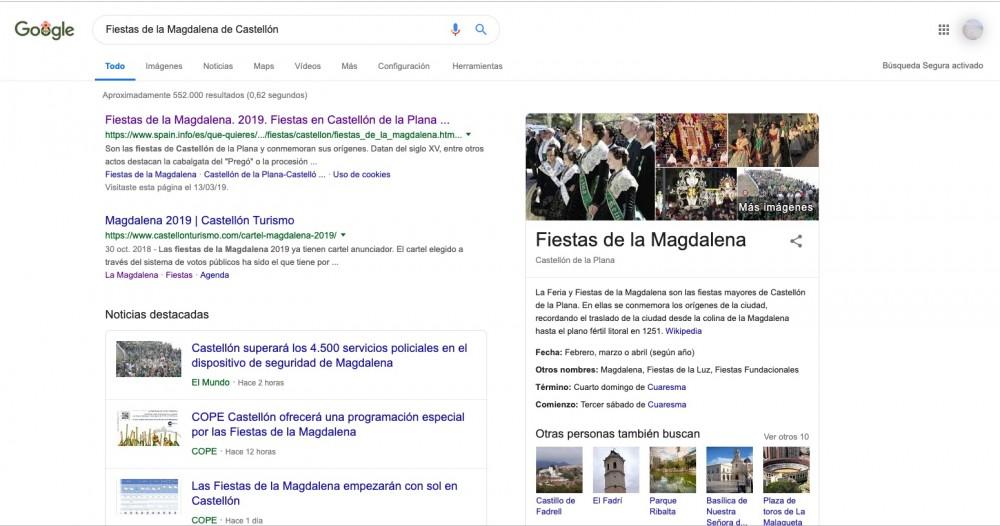Open the Castillo de Fadrell thumbnail
Viewport: 1000px width, 526px height.
tap(559, 470)
